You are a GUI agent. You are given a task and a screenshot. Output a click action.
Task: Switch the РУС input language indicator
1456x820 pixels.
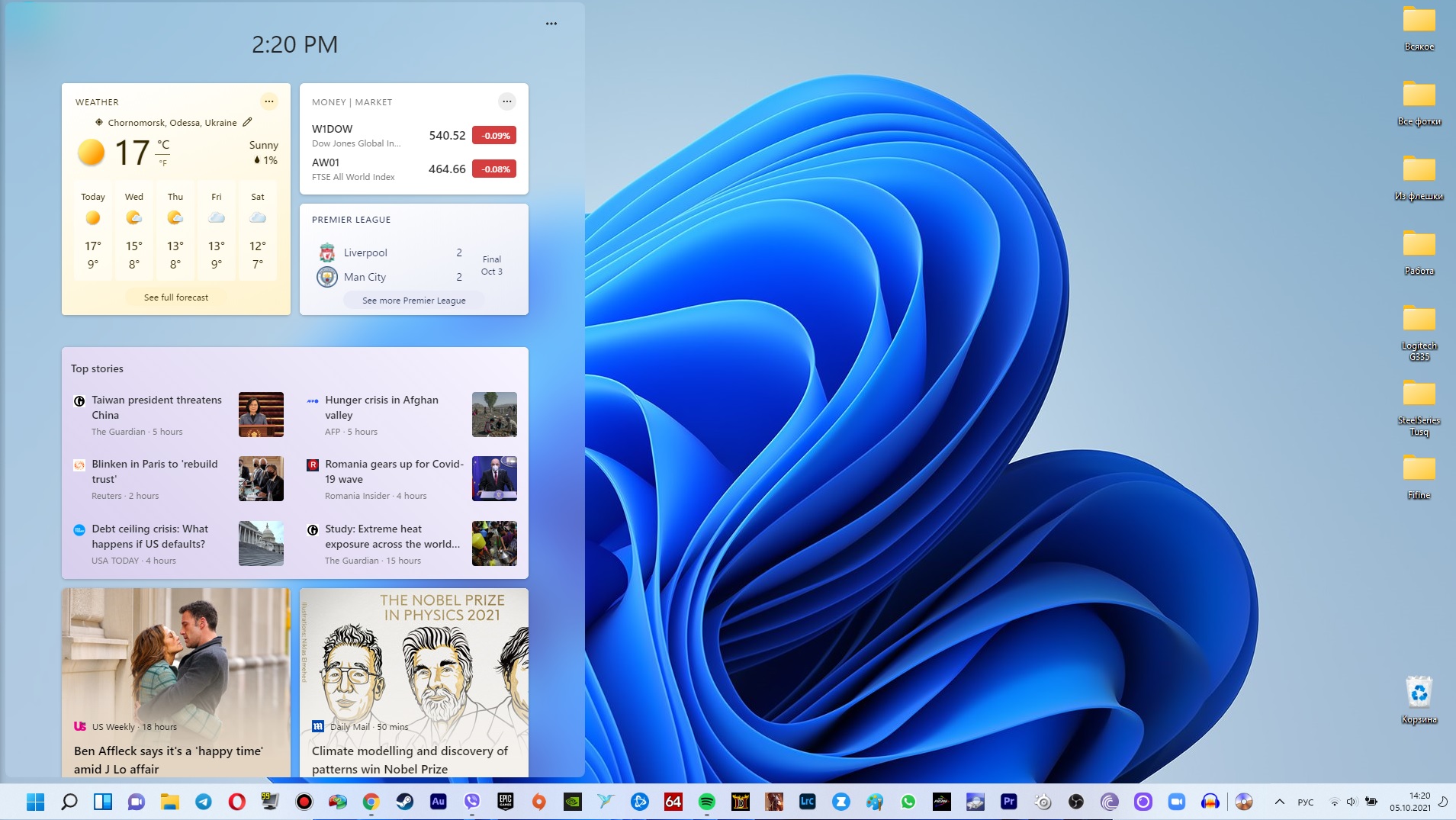[1306, 802]
